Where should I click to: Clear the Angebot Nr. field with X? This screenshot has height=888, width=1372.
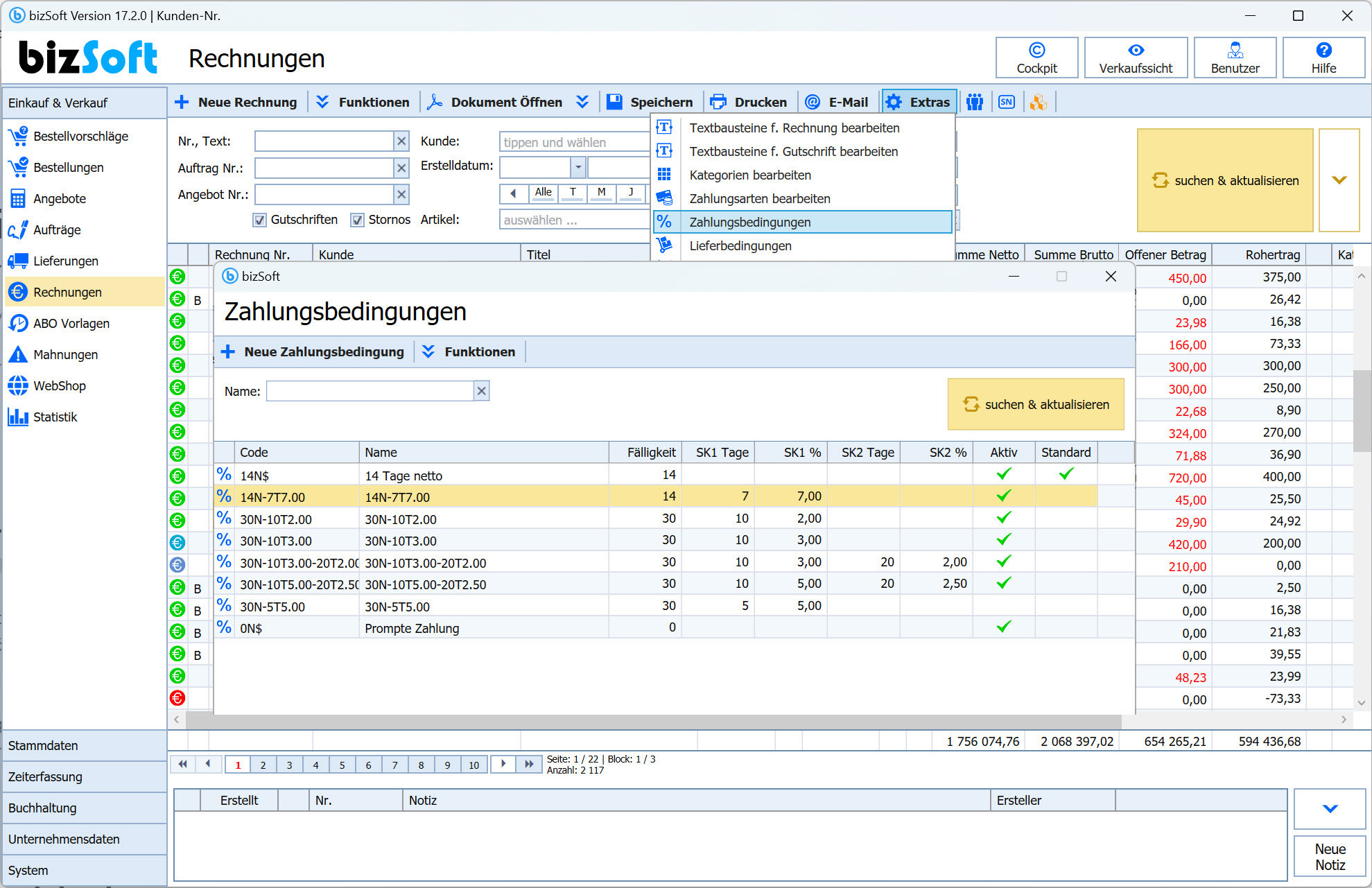point(401,195)
